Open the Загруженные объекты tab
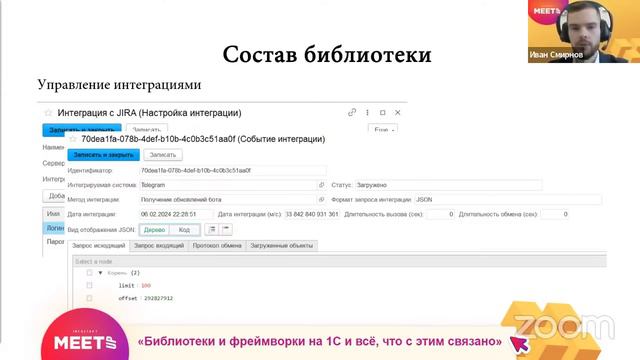Viewport: 640px width, 360px height. point(282,246)
